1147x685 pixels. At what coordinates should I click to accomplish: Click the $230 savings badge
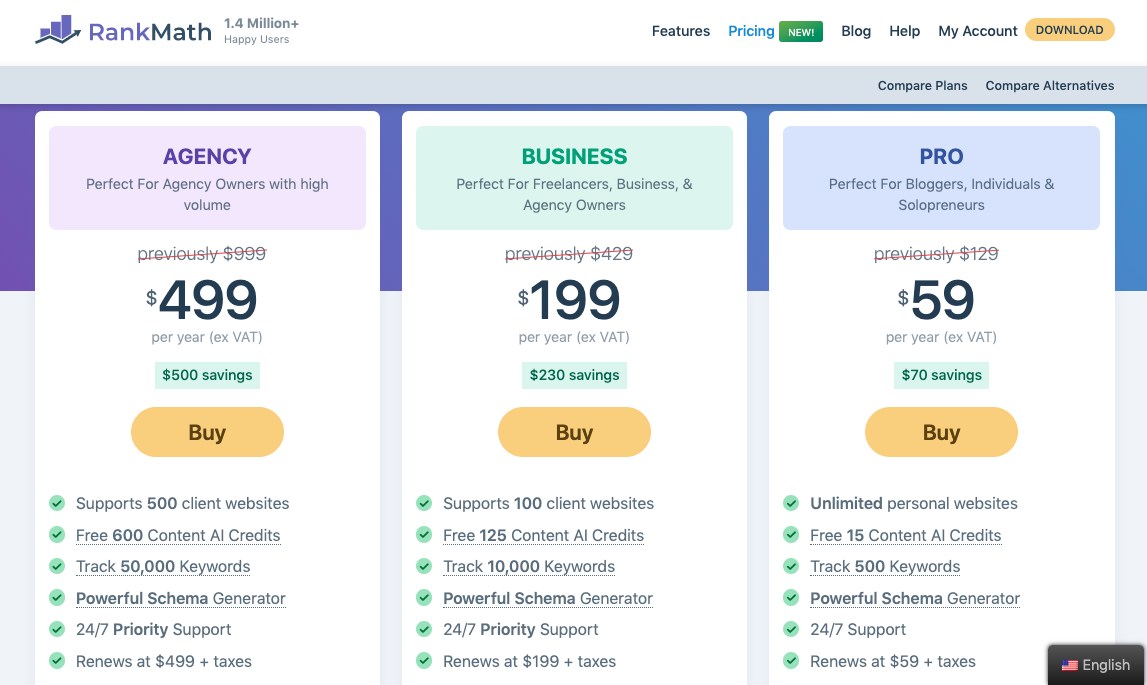click(574, 375)
